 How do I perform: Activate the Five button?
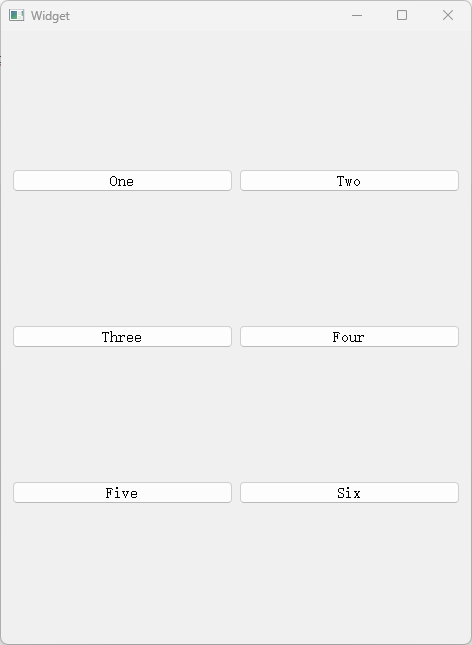pyautogui.click(x=122, y=492)
